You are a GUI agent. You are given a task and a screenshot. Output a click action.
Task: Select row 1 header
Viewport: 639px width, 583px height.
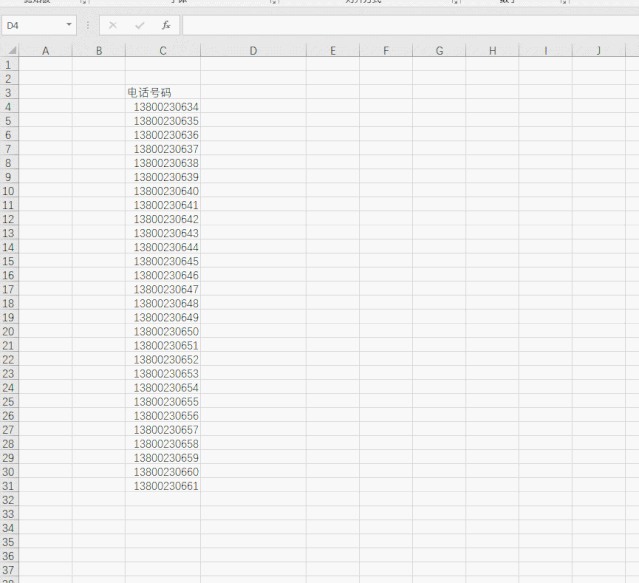tap(9, 64)
